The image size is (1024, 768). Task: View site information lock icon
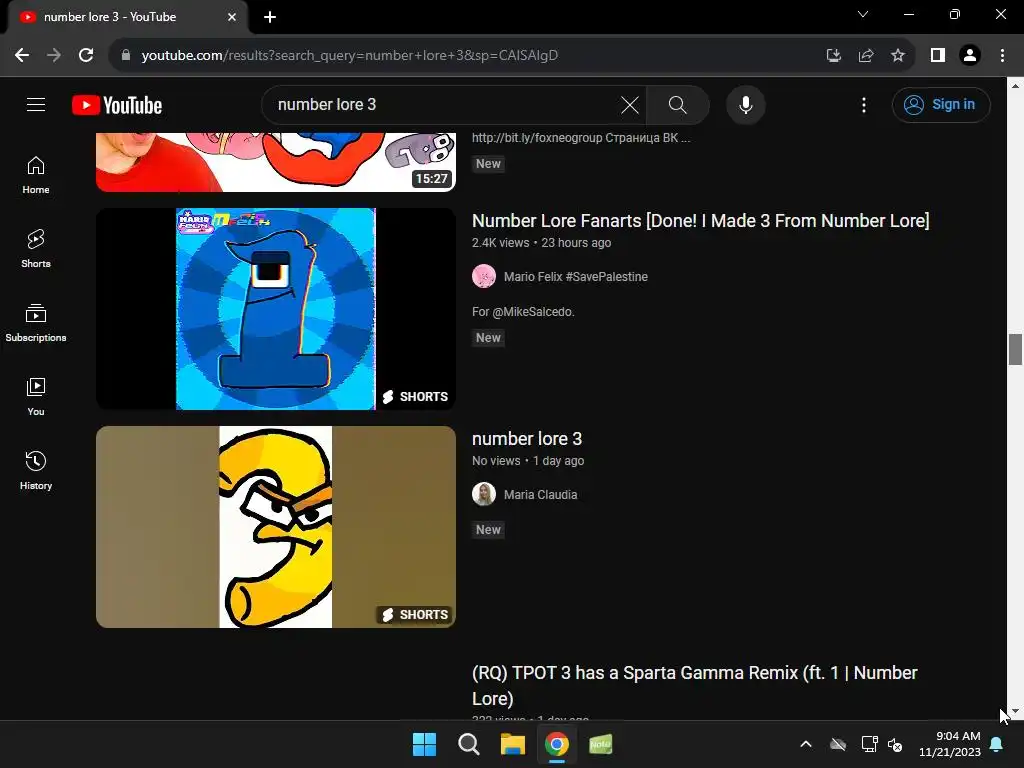(x=126, y=55)
